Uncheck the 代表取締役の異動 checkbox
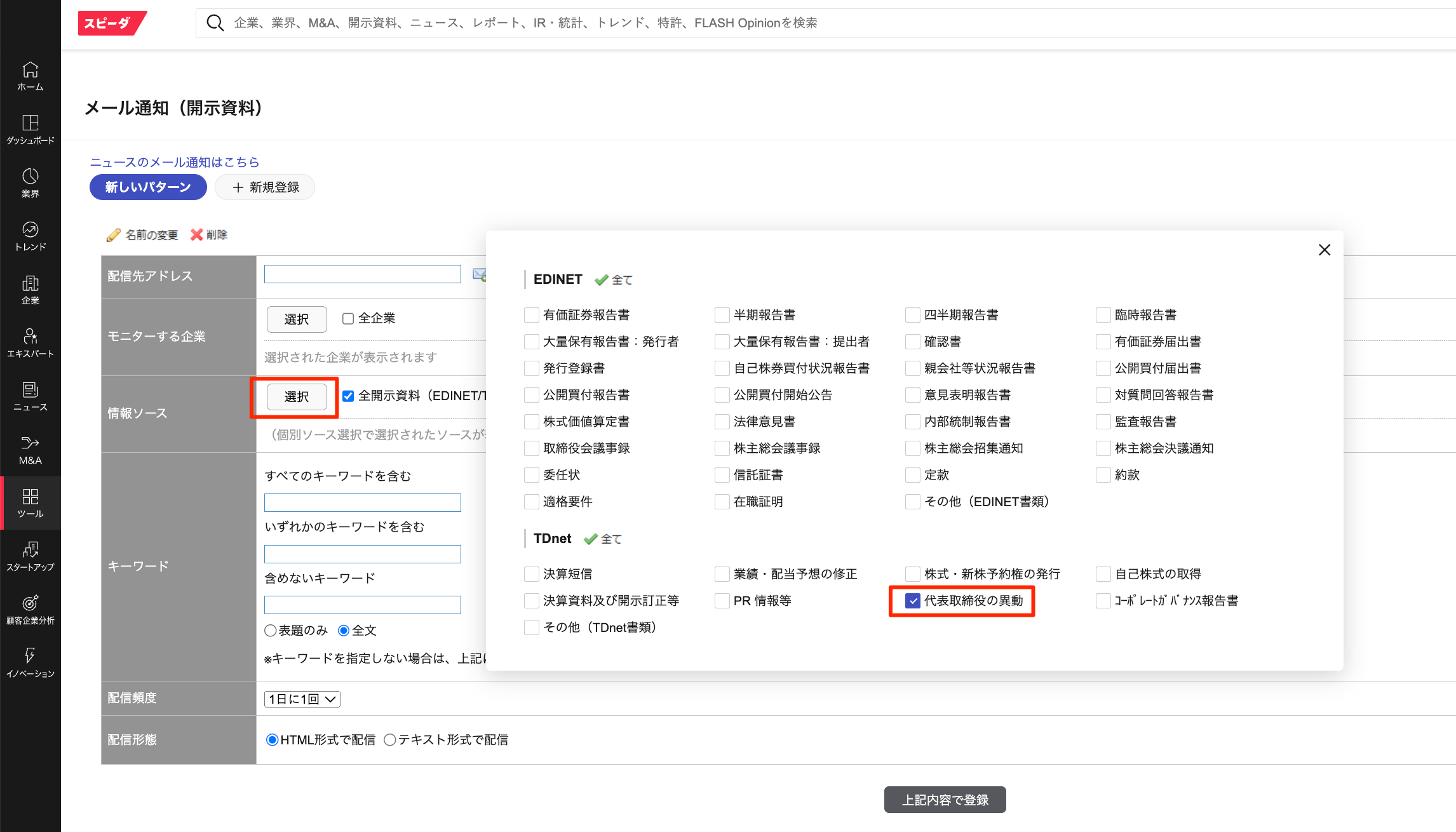Viewport: 1456px width, 832px height. click(913, 601)
